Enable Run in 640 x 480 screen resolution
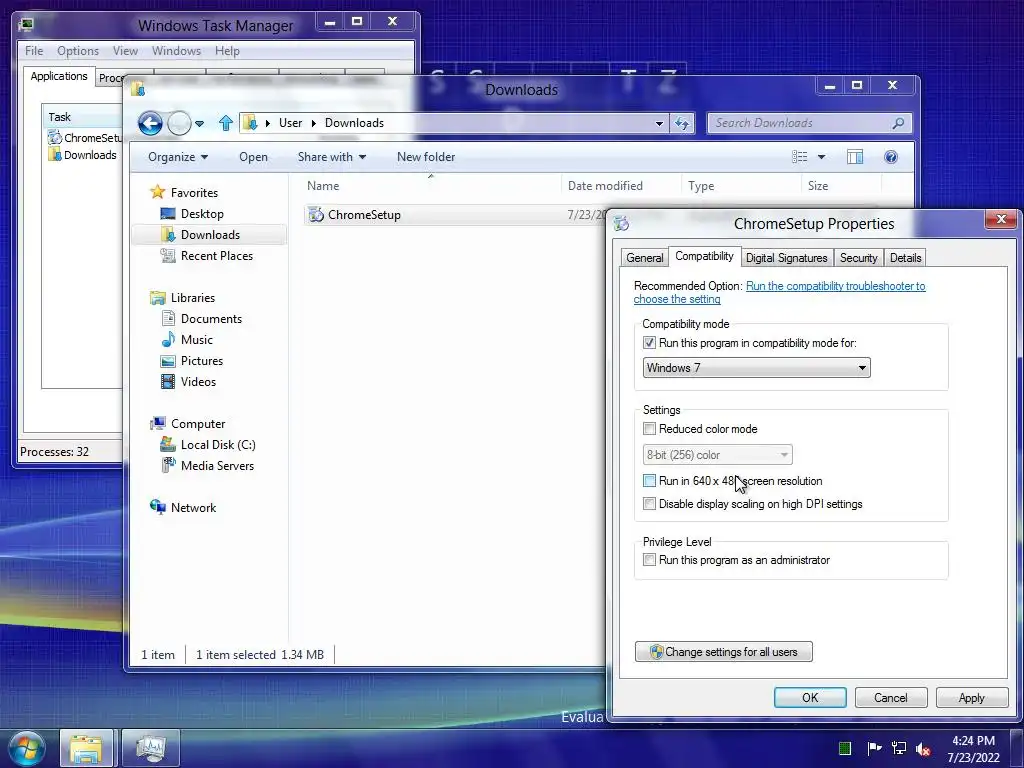 (649, 481)
